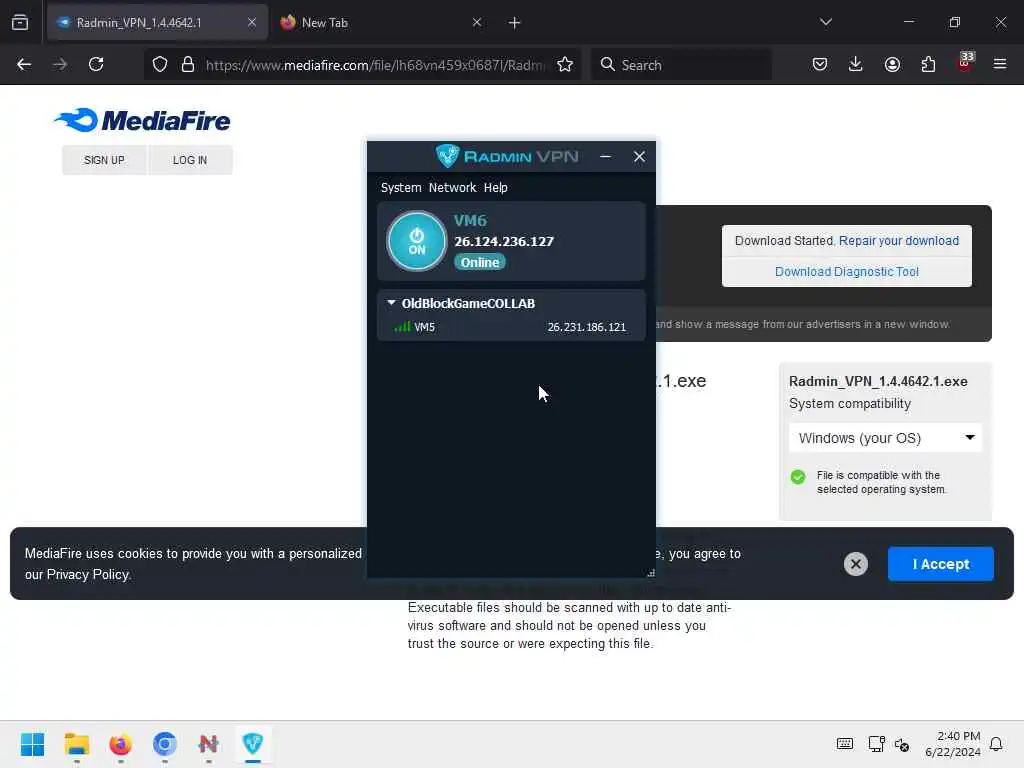Open the Extensions puzzle icon
Image resolution: width=1024 pixels, height=768 pixels.
coord(928,65)
